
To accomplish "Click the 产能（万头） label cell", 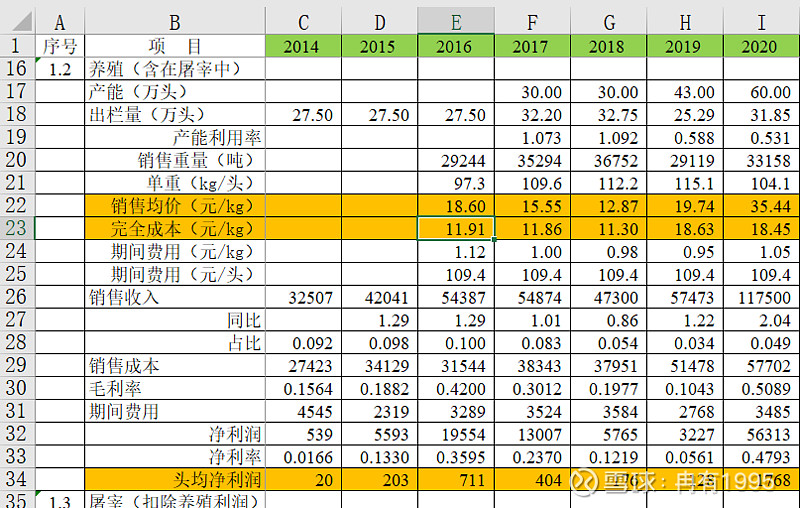I will 175,91.
